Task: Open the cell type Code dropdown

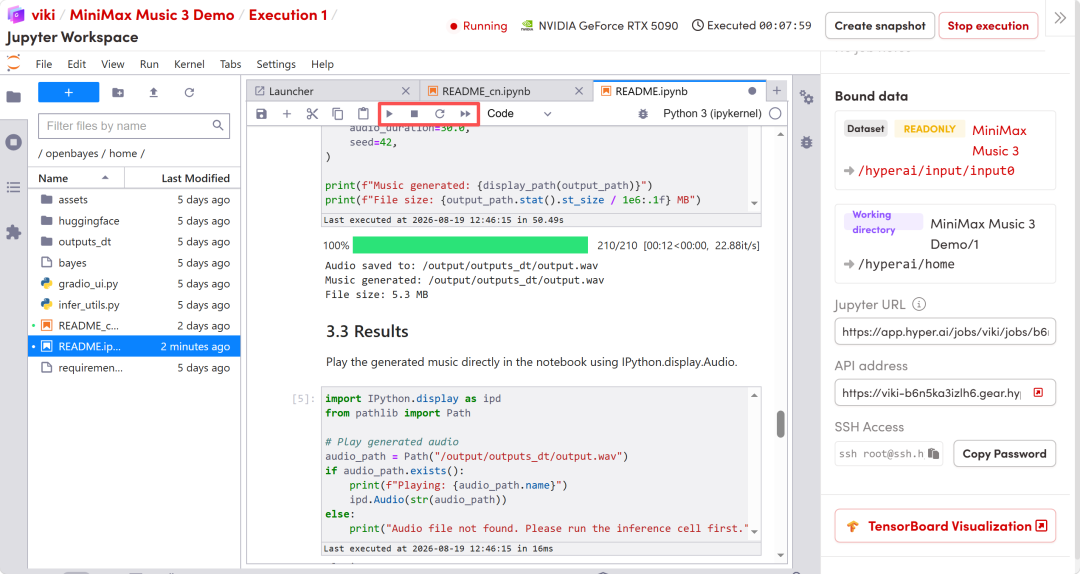Action: click(x=519, y=114)
